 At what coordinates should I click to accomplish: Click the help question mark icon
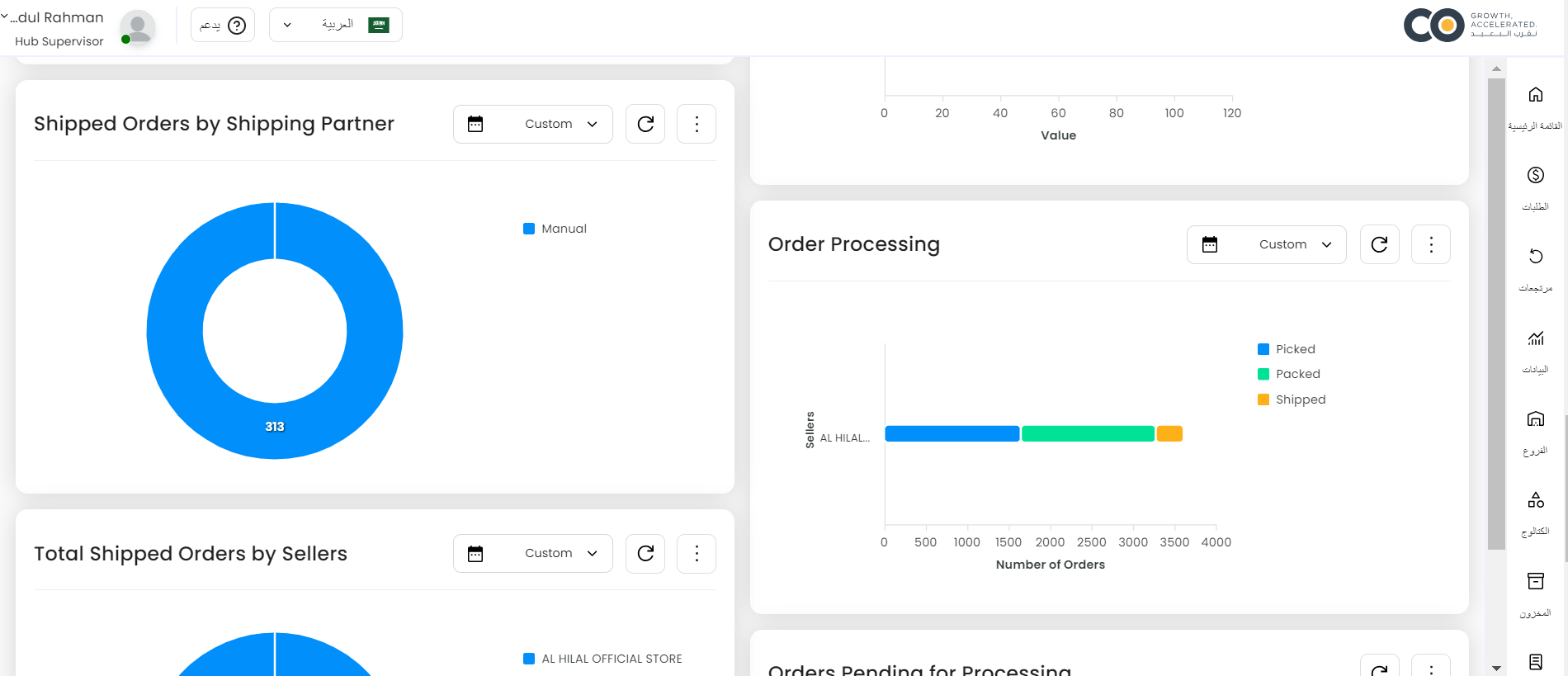tap(237, 26)
